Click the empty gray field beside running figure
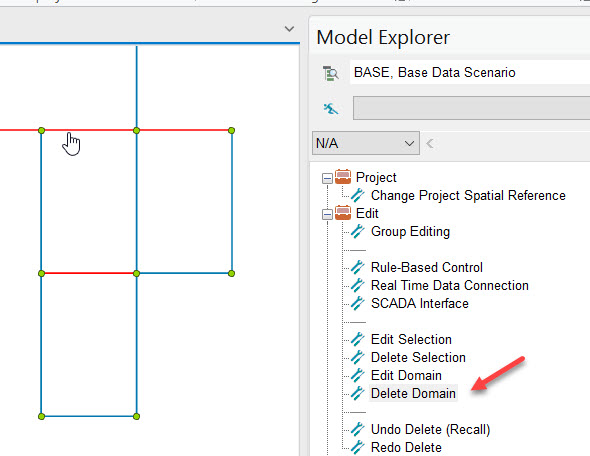This screenshot has height=456, width=590. tap(471, 108)
